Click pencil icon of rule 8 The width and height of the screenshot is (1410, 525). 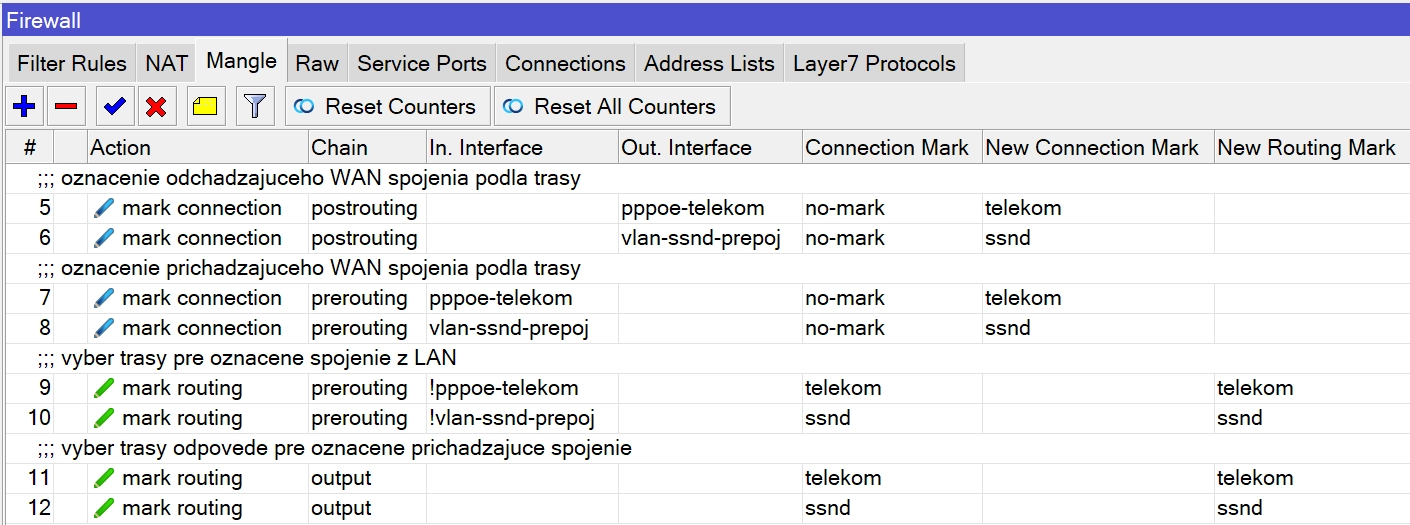(104, 328)
